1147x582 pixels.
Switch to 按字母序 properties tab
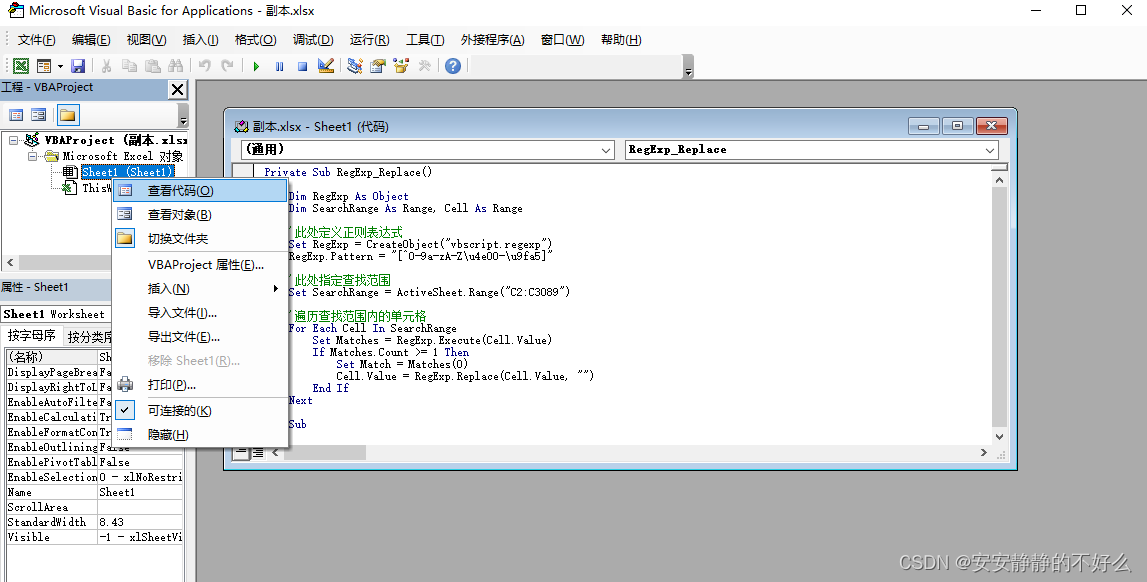(x=31, y=336)
